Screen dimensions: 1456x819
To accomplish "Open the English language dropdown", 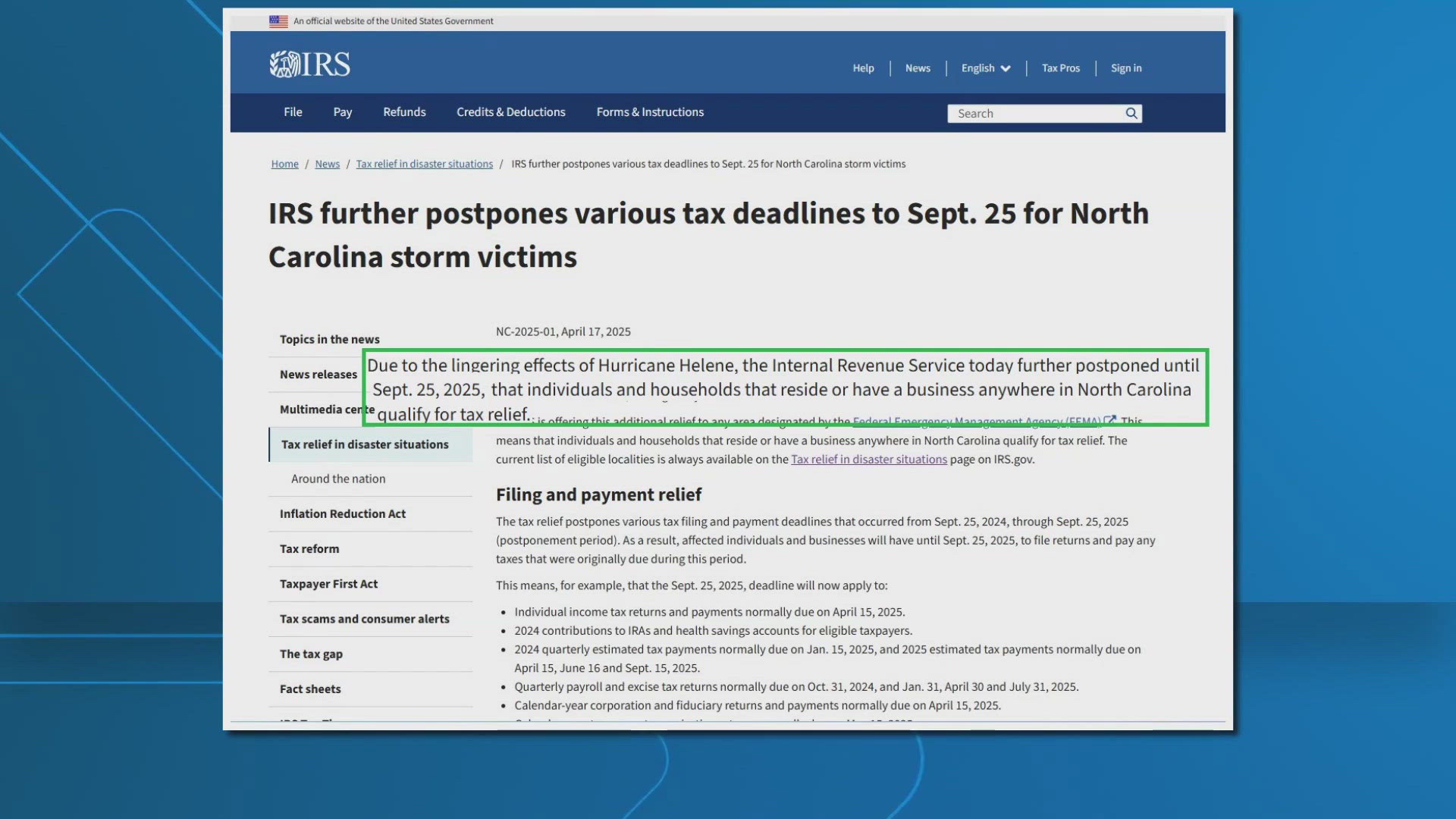I will 984,68.
